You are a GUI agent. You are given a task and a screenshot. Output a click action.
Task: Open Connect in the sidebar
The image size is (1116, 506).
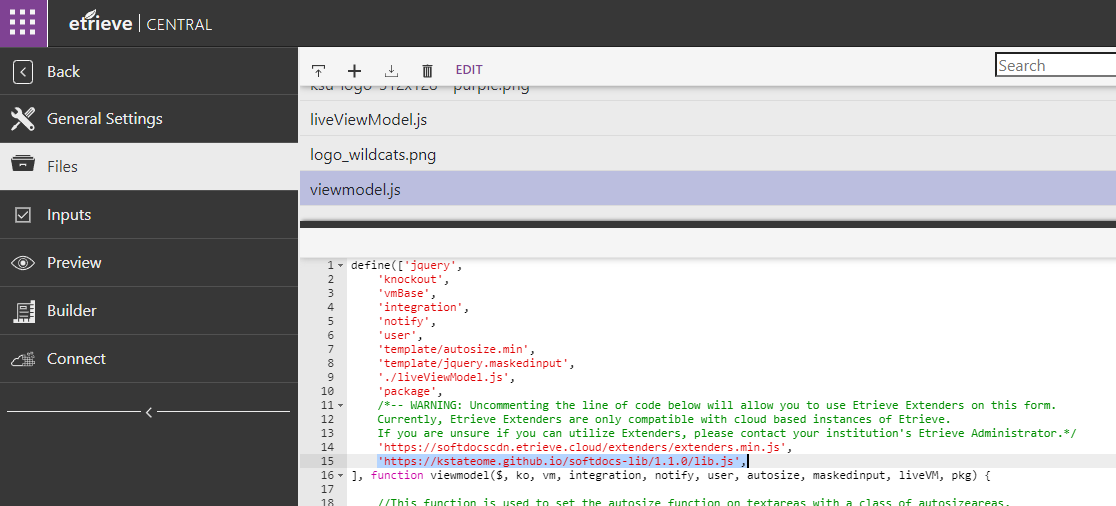pos(149,359)
